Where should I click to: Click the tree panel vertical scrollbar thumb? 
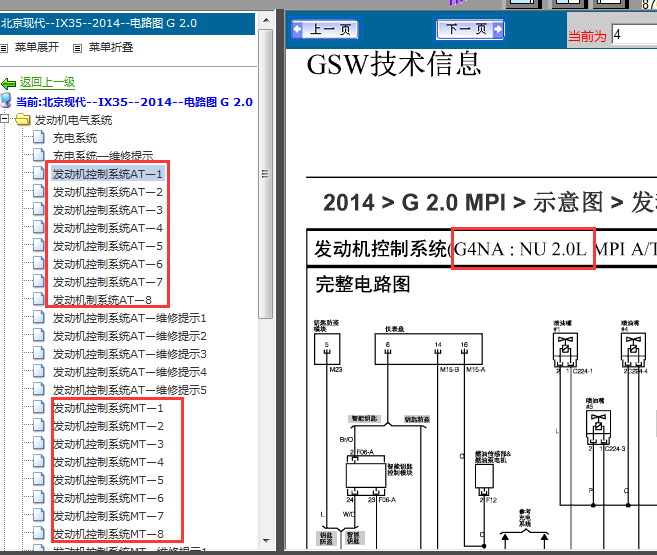(x=266, y=174)
